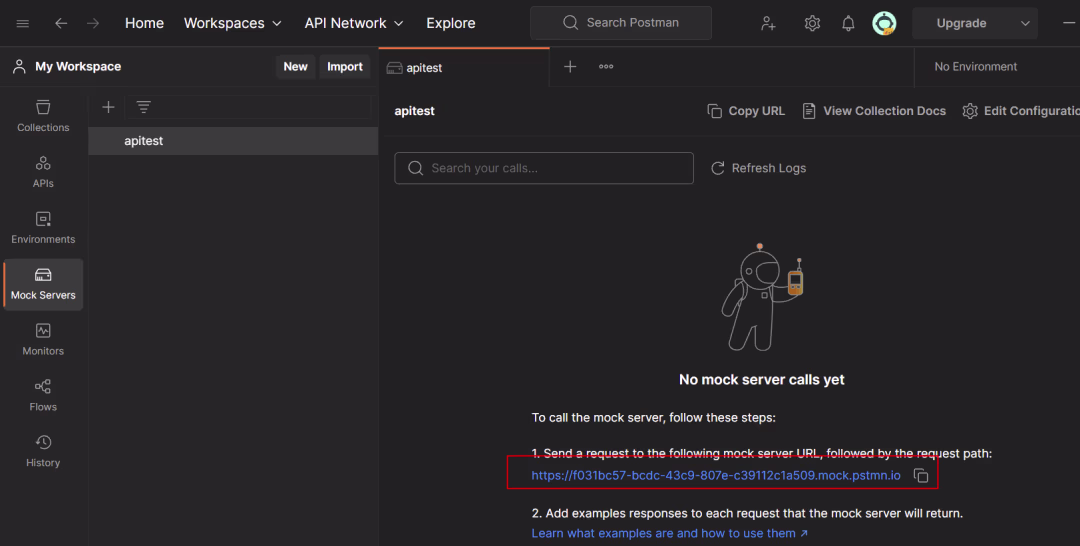
Task: Go forward with the right arrow
Action: coord(93,23)
